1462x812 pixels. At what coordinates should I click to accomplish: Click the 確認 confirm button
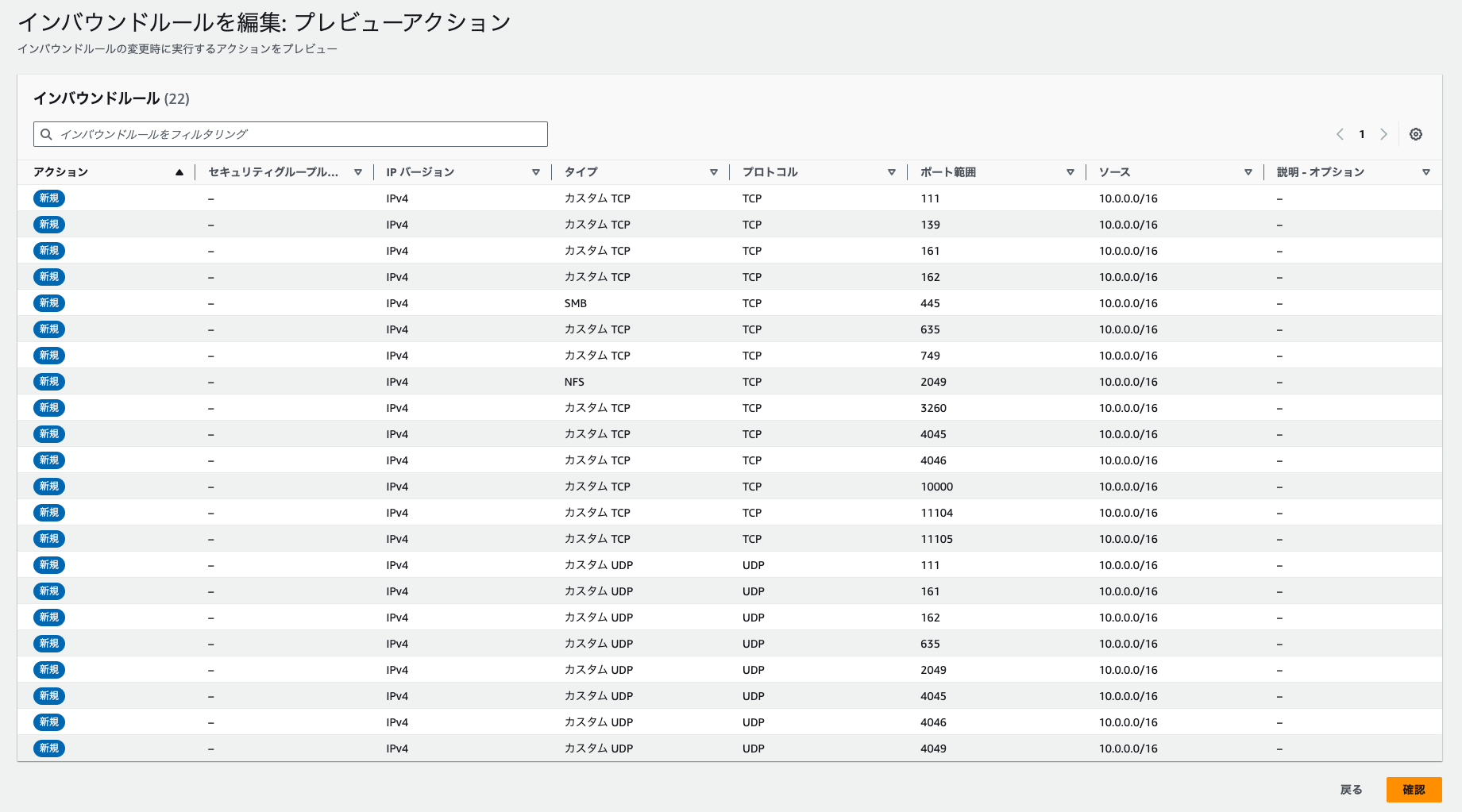point(1414,790)
